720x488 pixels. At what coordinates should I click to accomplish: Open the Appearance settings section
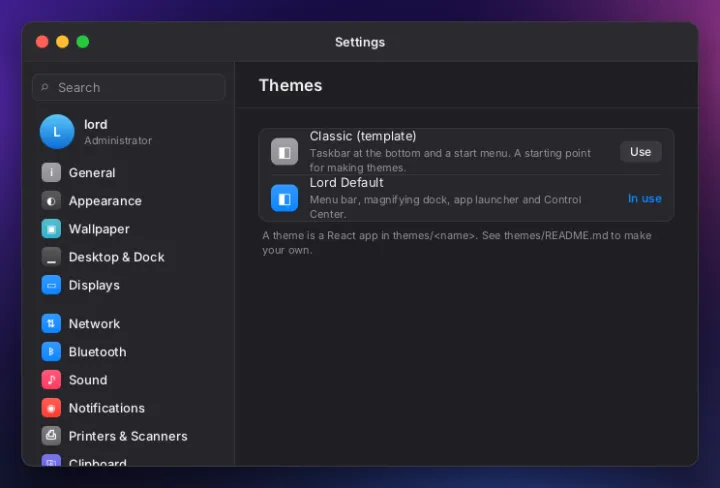click(x=105, y=201)
